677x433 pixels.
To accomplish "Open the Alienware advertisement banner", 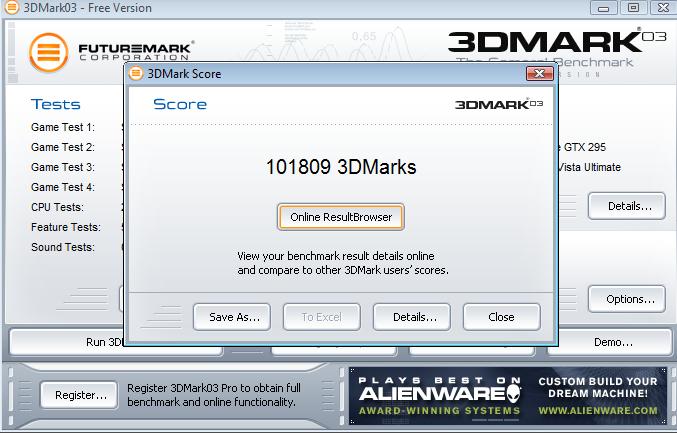I will [x=507, y=395].
